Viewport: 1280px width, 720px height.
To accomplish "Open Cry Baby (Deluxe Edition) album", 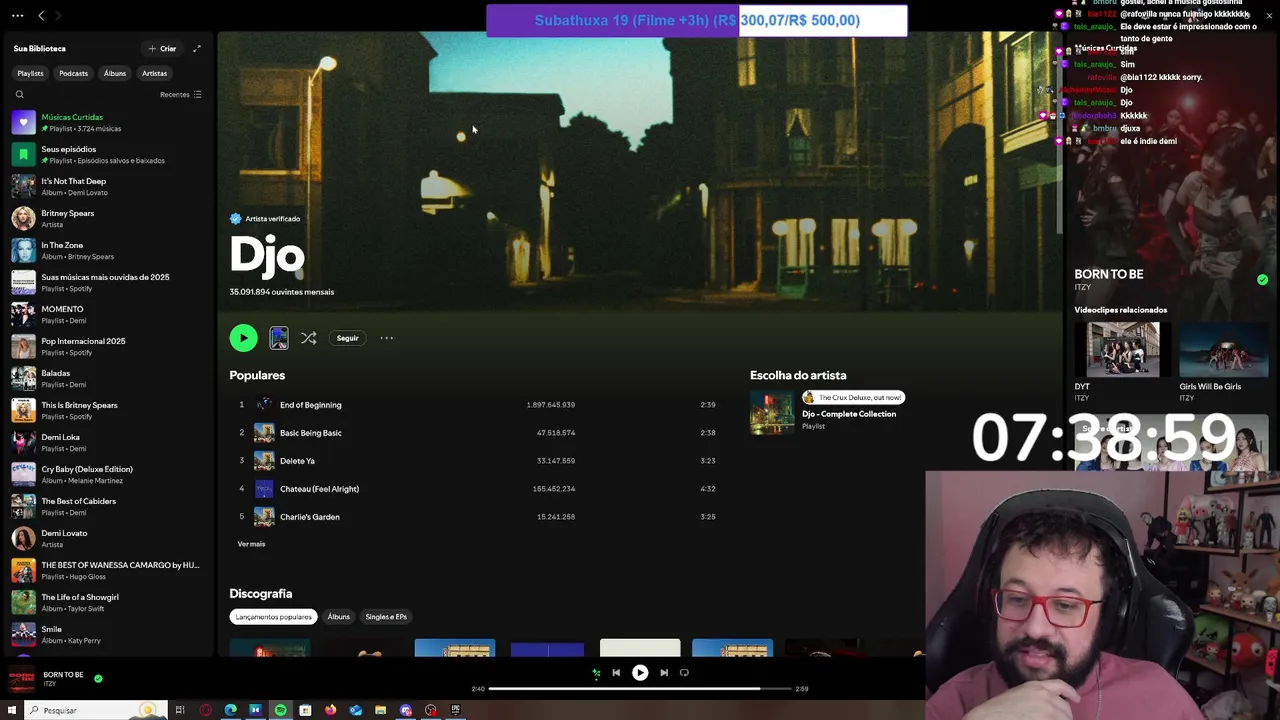I will [x=107, y=474].
